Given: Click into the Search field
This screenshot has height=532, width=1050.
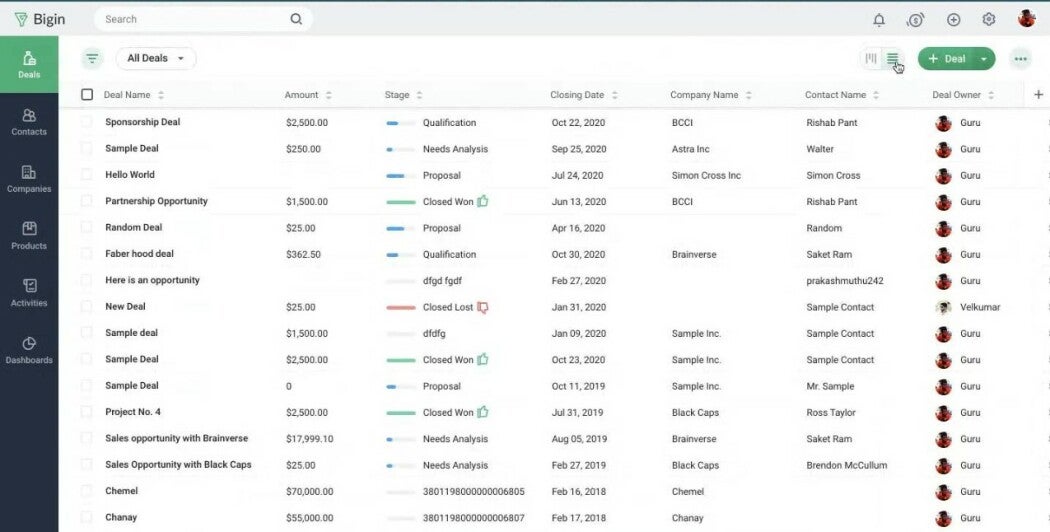Looking at the screenshot, I should click(195, 19).
